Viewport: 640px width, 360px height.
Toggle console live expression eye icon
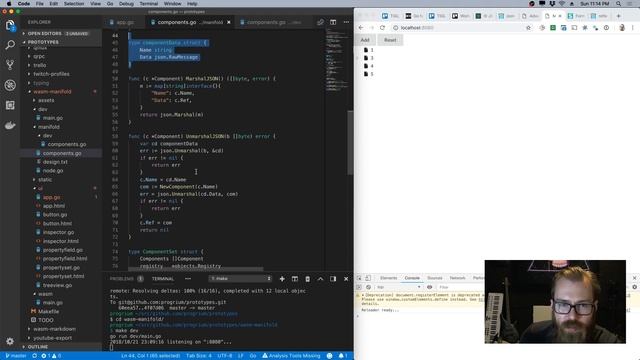tap(429, 287)
